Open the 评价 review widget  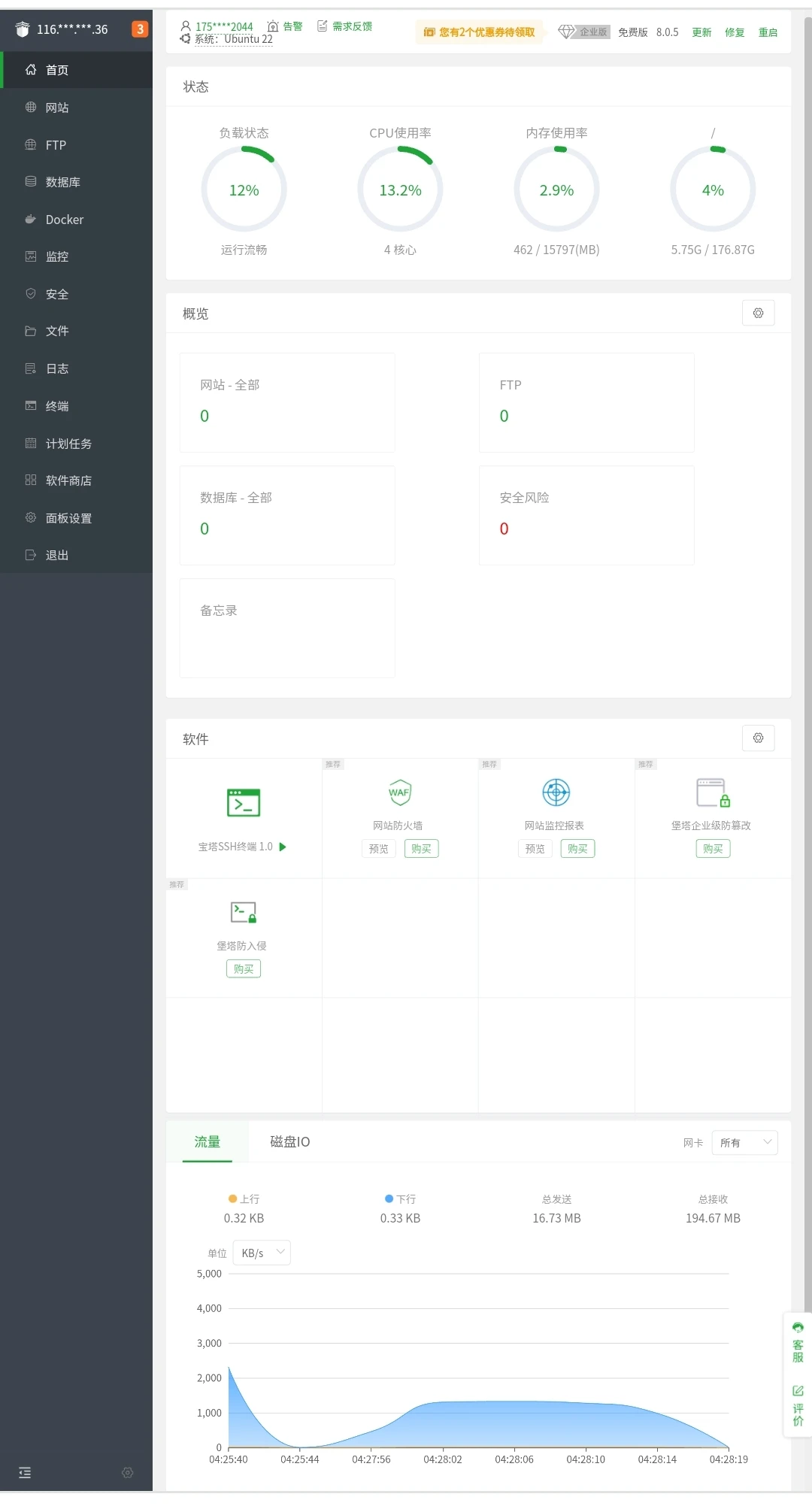tap(798, 1406)
